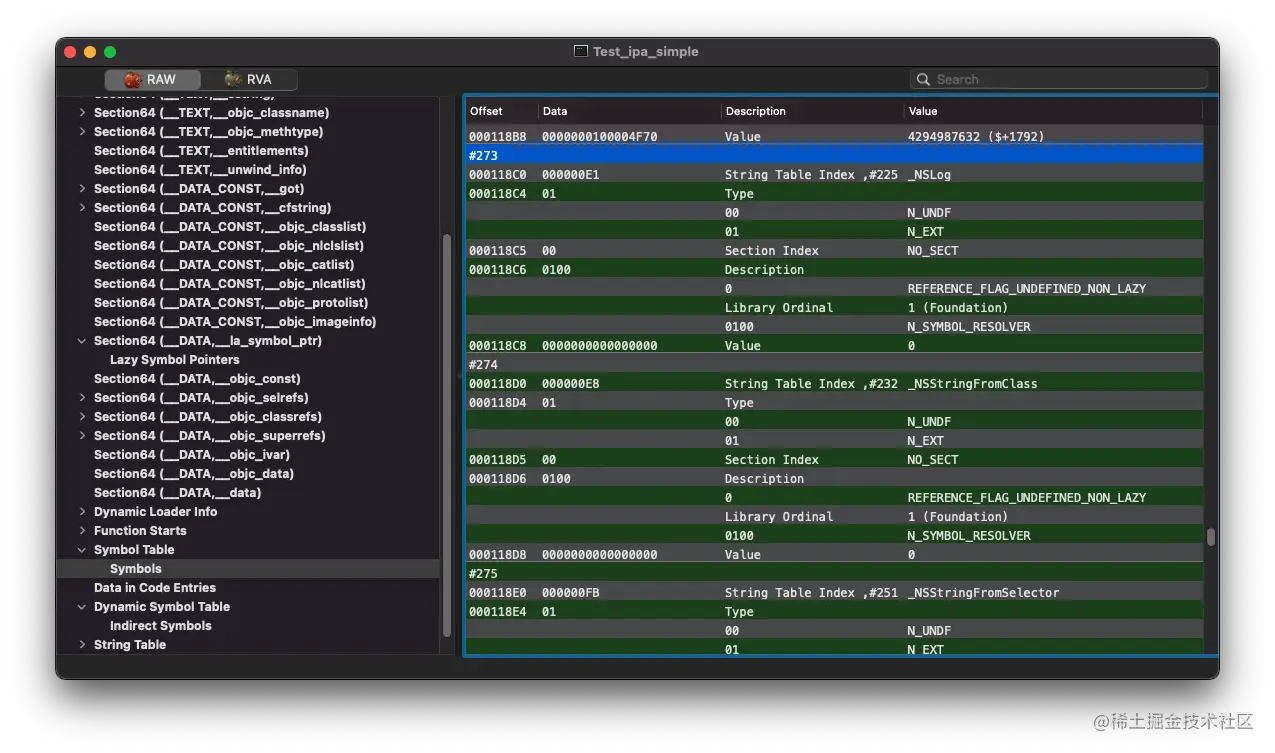The image size is (1275, 753).
Task: Expand Section64 (__TEXT,__objc_classname) node
Action: click(x=82, y=113)
